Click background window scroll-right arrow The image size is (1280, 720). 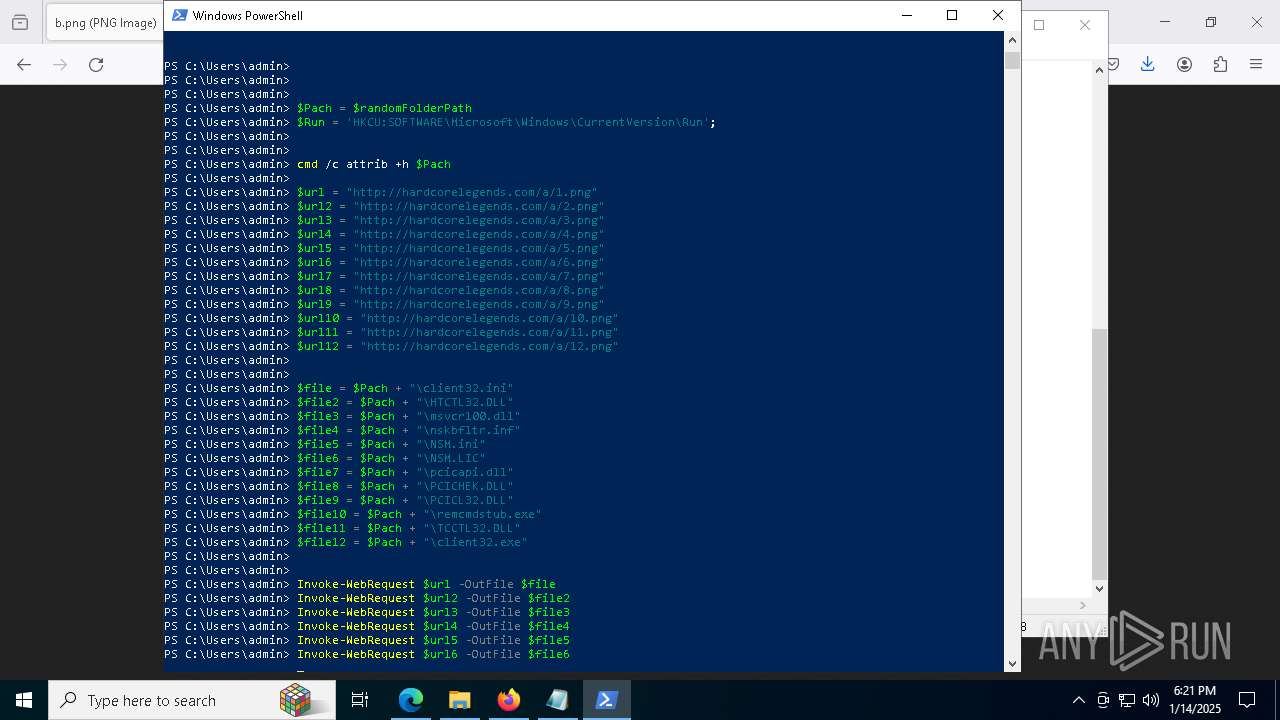coord(1083,605)
